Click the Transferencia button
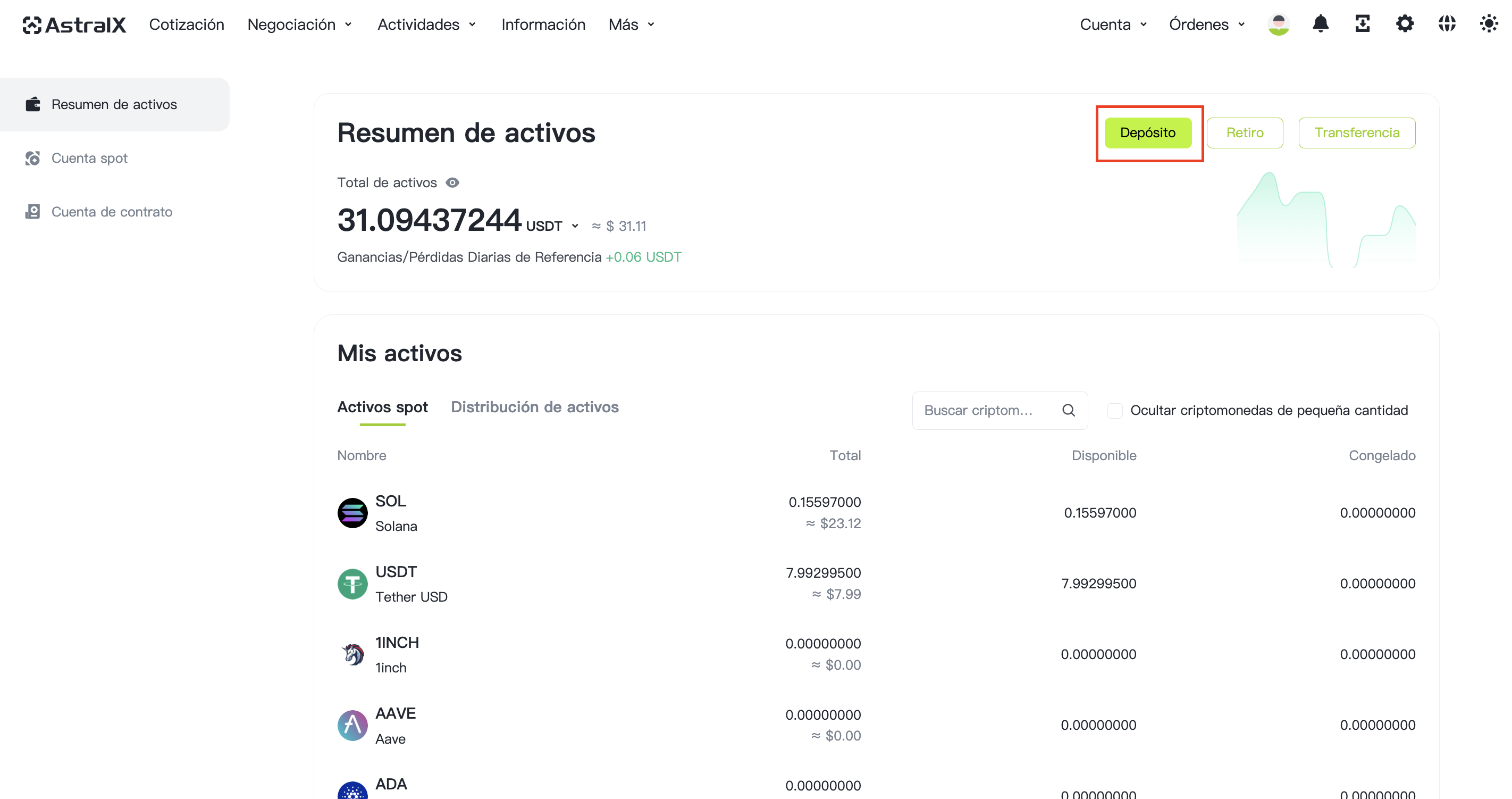 pyautogui.click(x=1356, y=133)
